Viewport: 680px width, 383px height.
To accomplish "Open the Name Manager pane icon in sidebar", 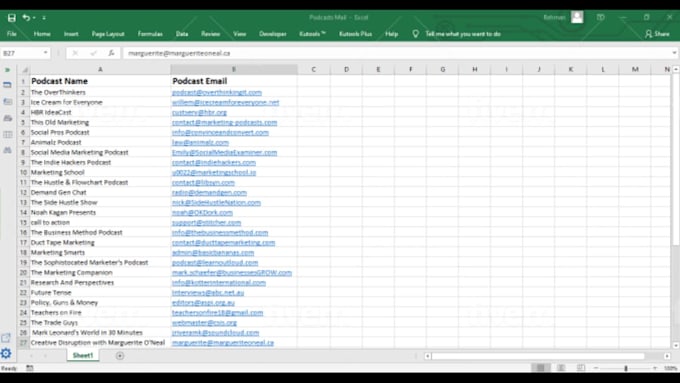I will [7, 118].
